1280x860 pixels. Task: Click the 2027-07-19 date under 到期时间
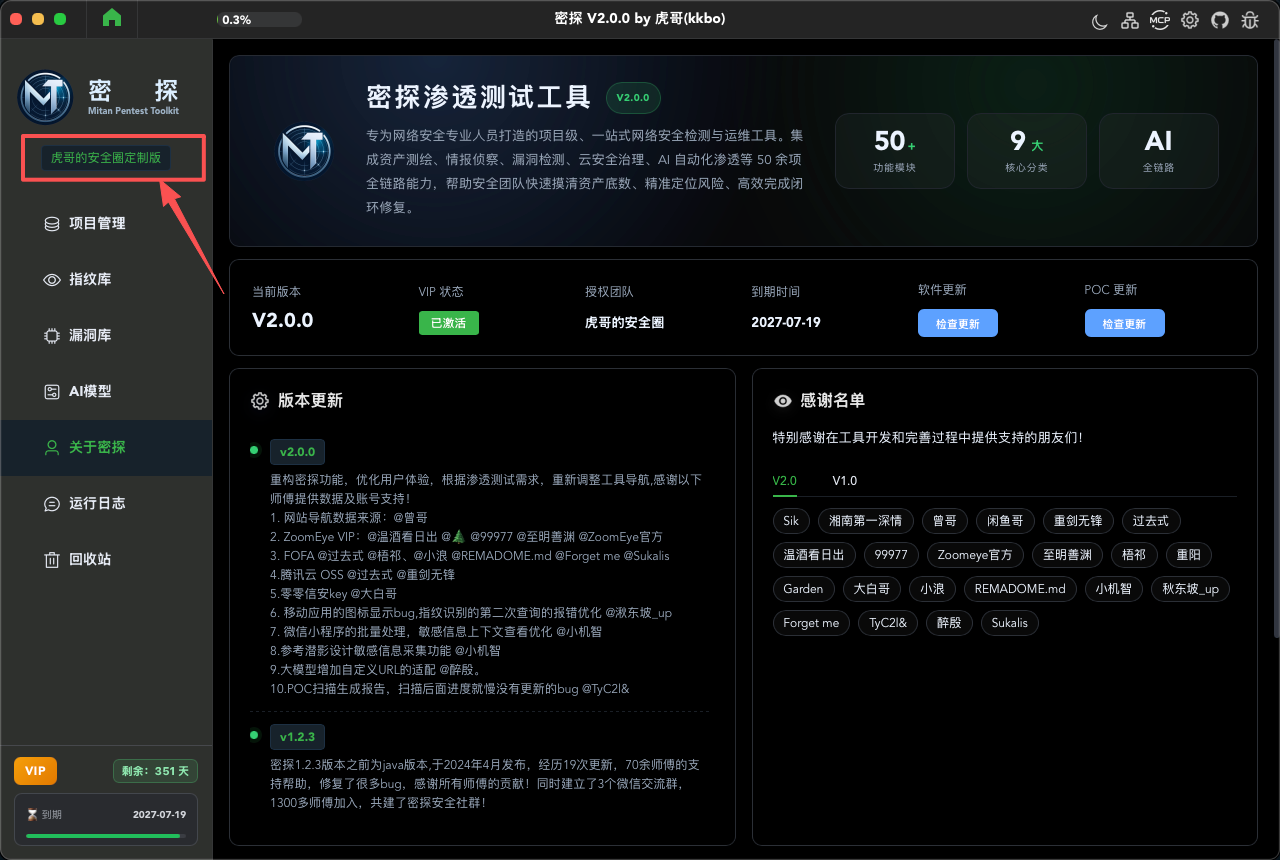(x=786, y=323)
